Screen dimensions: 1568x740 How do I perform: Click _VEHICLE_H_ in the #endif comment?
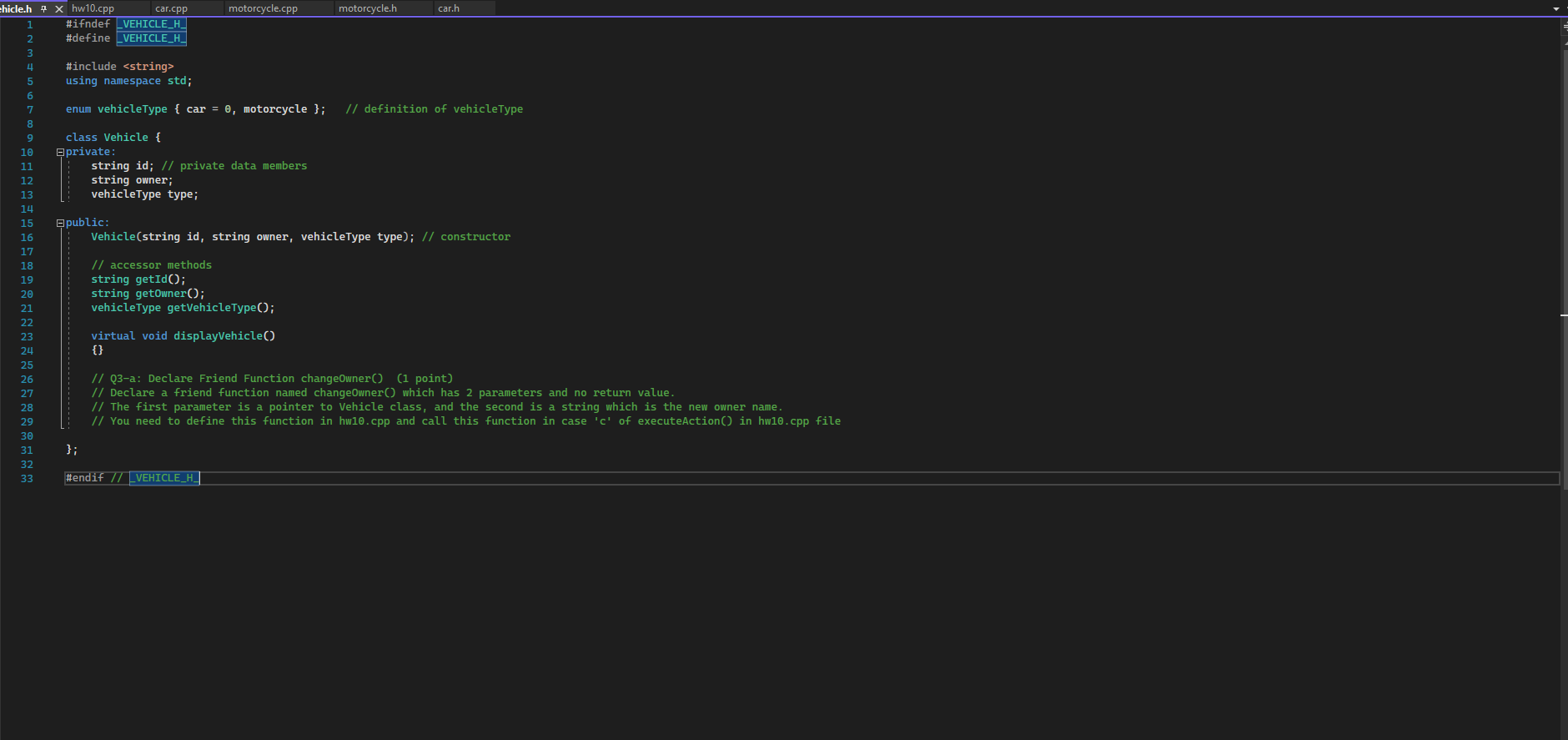pos(164,478)
